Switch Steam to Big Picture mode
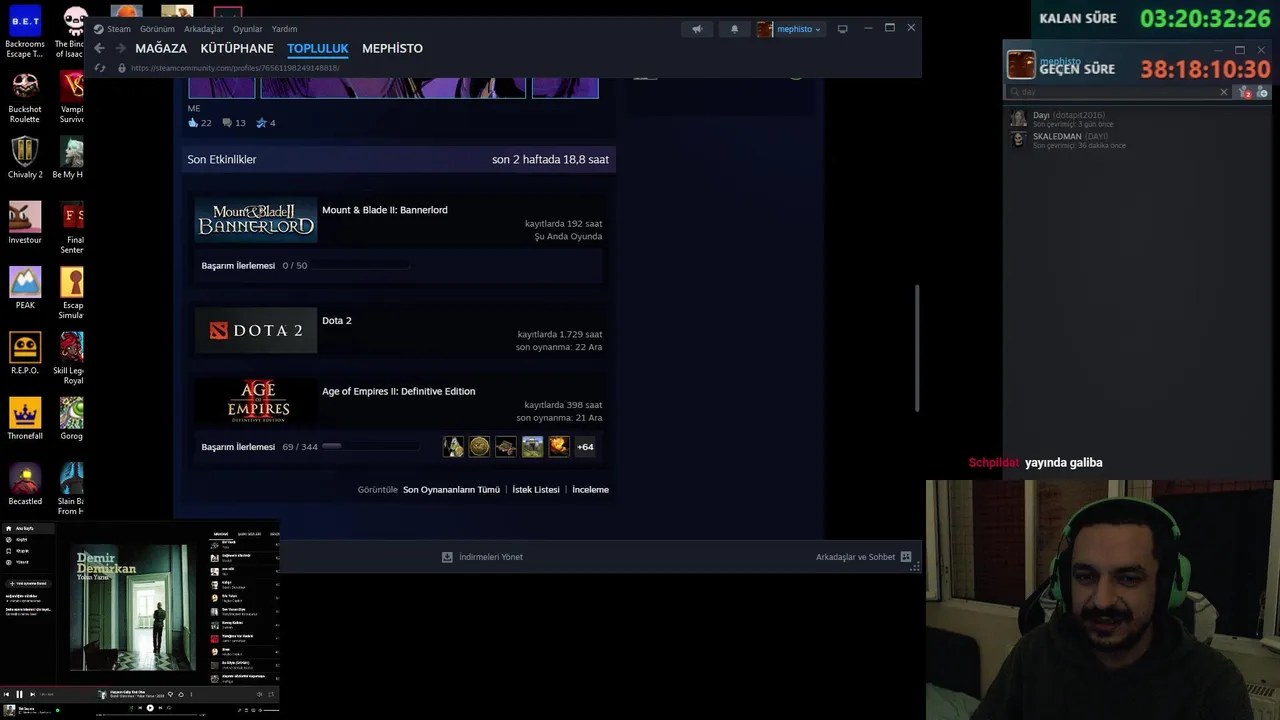The height and width of the screenshot is (720, 1280). click(842, 29)
